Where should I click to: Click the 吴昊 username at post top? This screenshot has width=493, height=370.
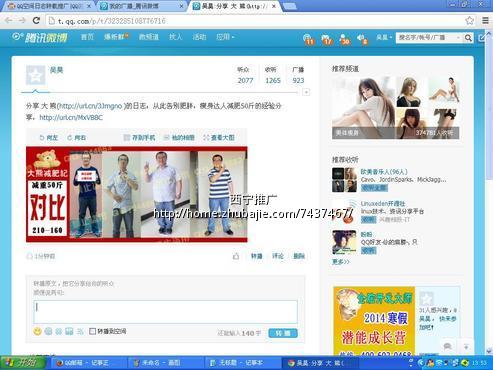click(56, 70)
